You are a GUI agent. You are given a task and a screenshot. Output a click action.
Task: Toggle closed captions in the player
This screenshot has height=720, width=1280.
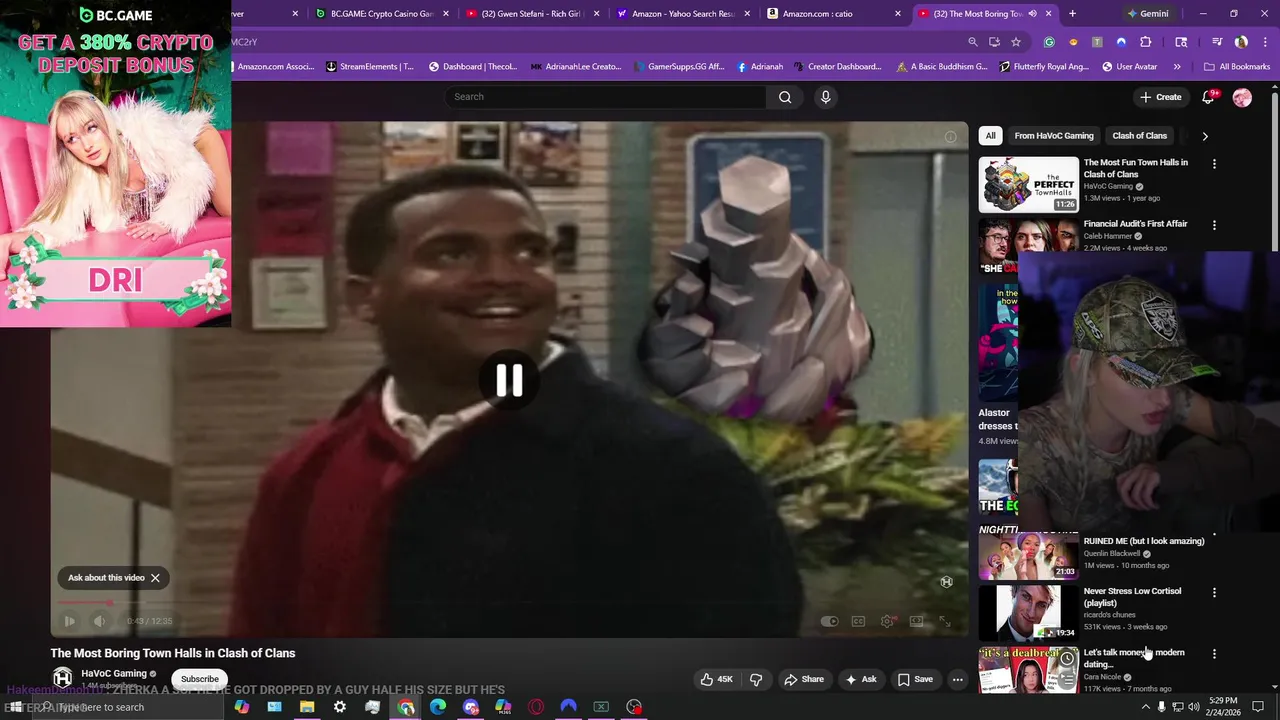click(858, 621)
